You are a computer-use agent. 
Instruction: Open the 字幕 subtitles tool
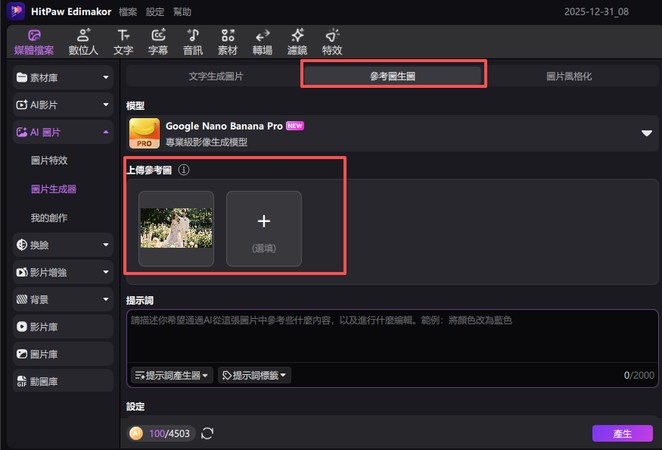pyautogui.click(x=158, y=43)
